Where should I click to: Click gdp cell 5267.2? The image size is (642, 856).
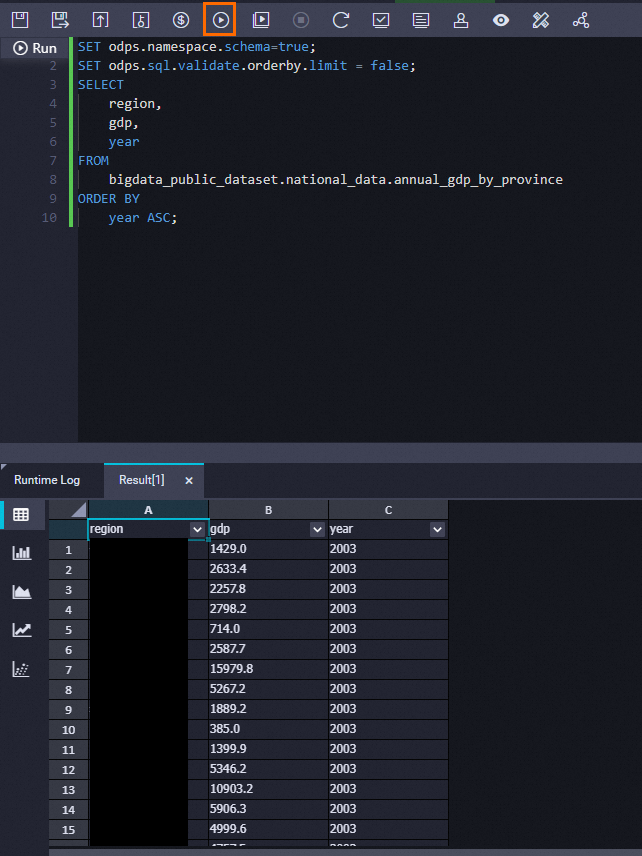268,689
